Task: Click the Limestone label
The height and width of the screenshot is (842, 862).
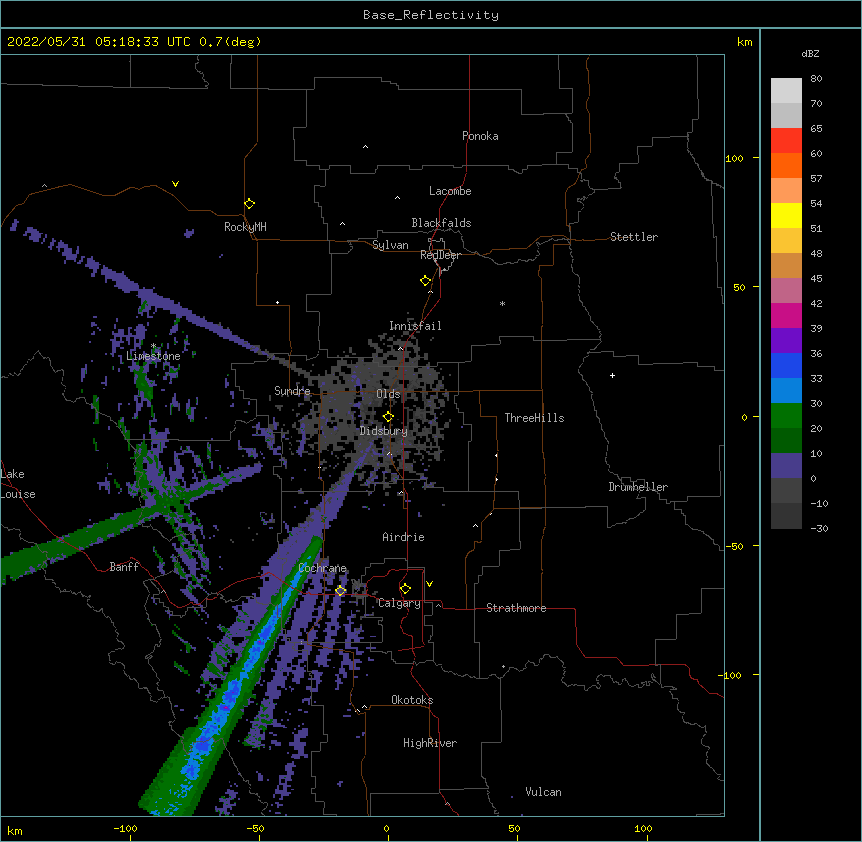Action: (x=153, y=356)
